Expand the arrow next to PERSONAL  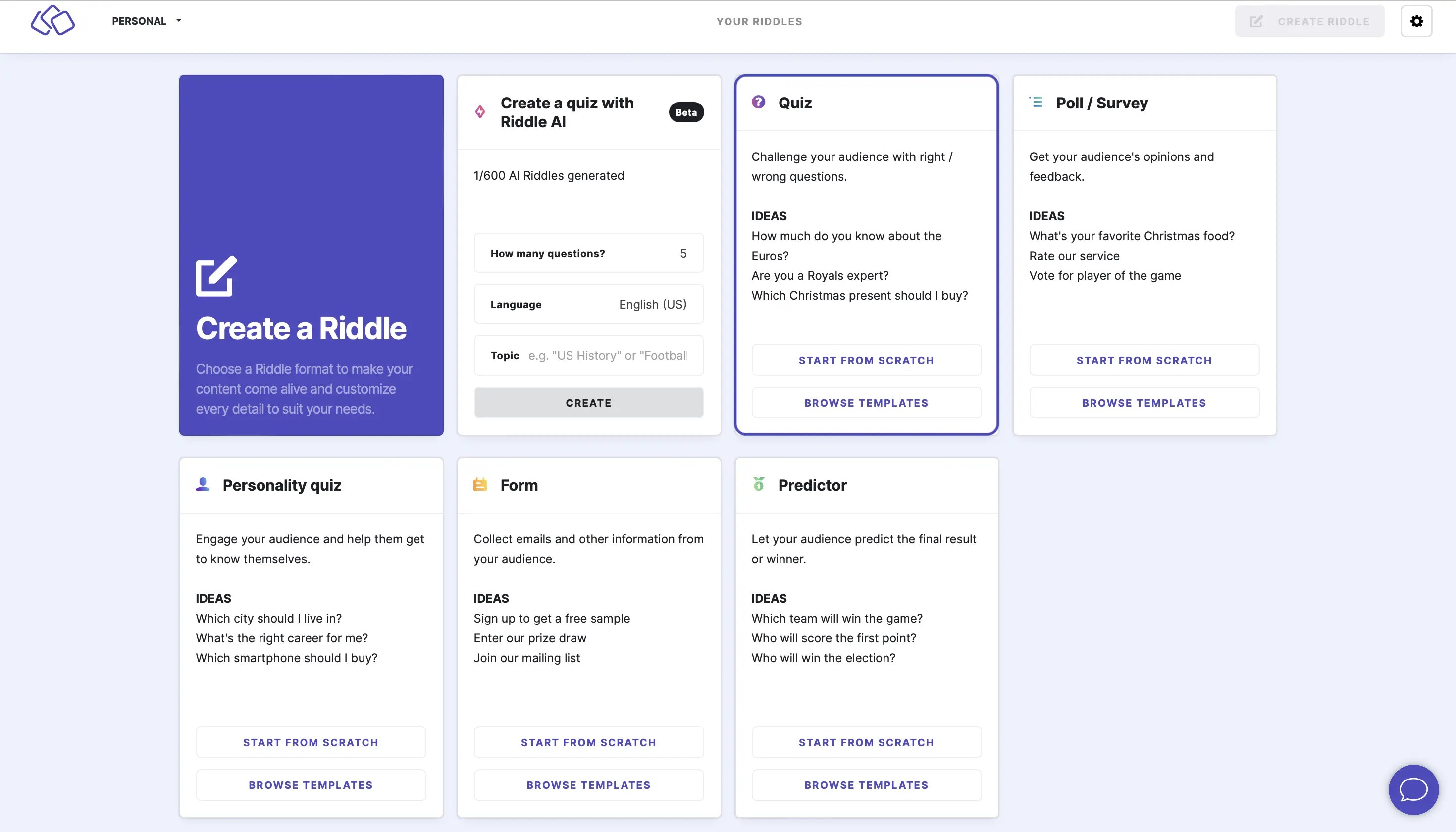point(178,21)
